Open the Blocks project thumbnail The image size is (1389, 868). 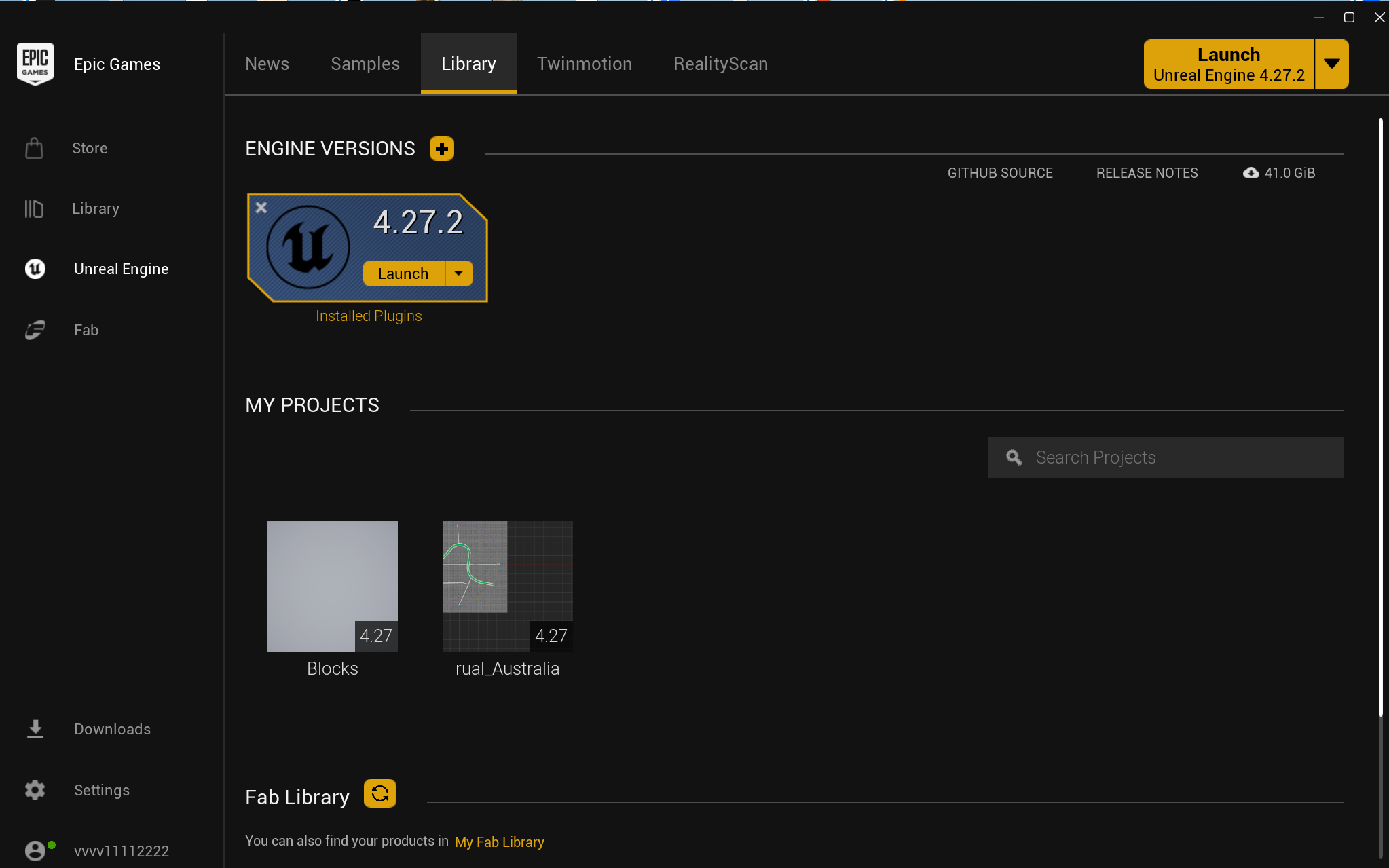[x=333, y=586]
